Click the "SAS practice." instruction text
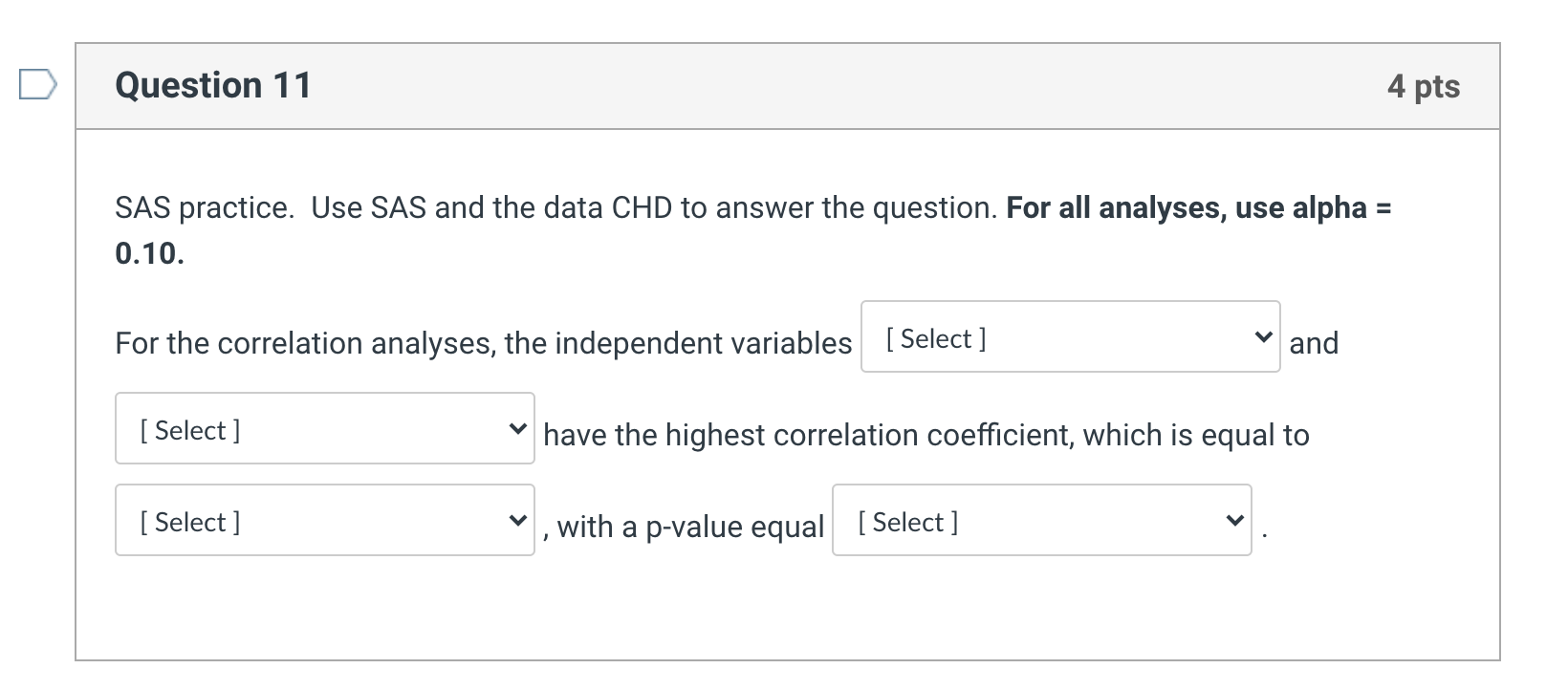The height and width of the screenshot is (690, 1568). coord(205,207)
